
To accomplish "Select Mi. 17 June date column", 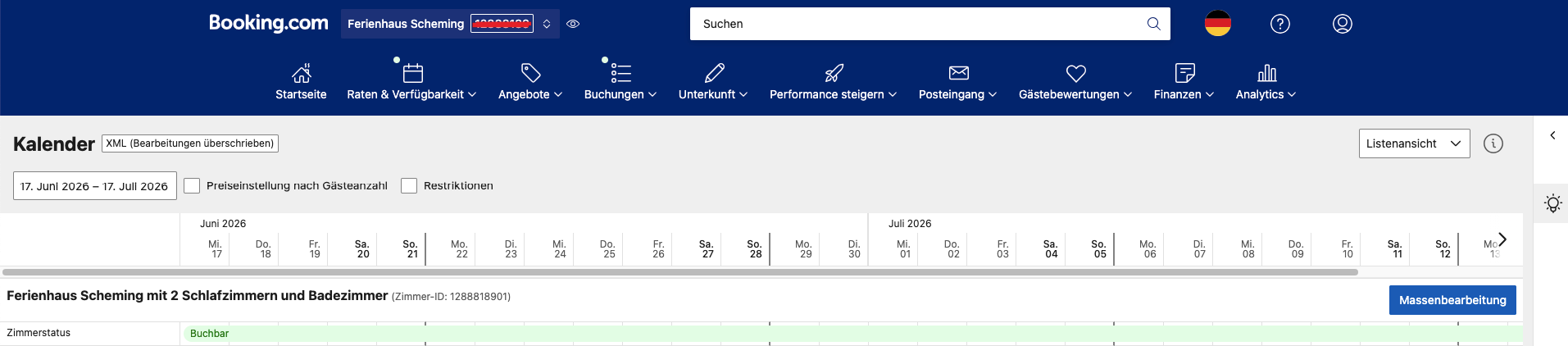I will point(215,248).
